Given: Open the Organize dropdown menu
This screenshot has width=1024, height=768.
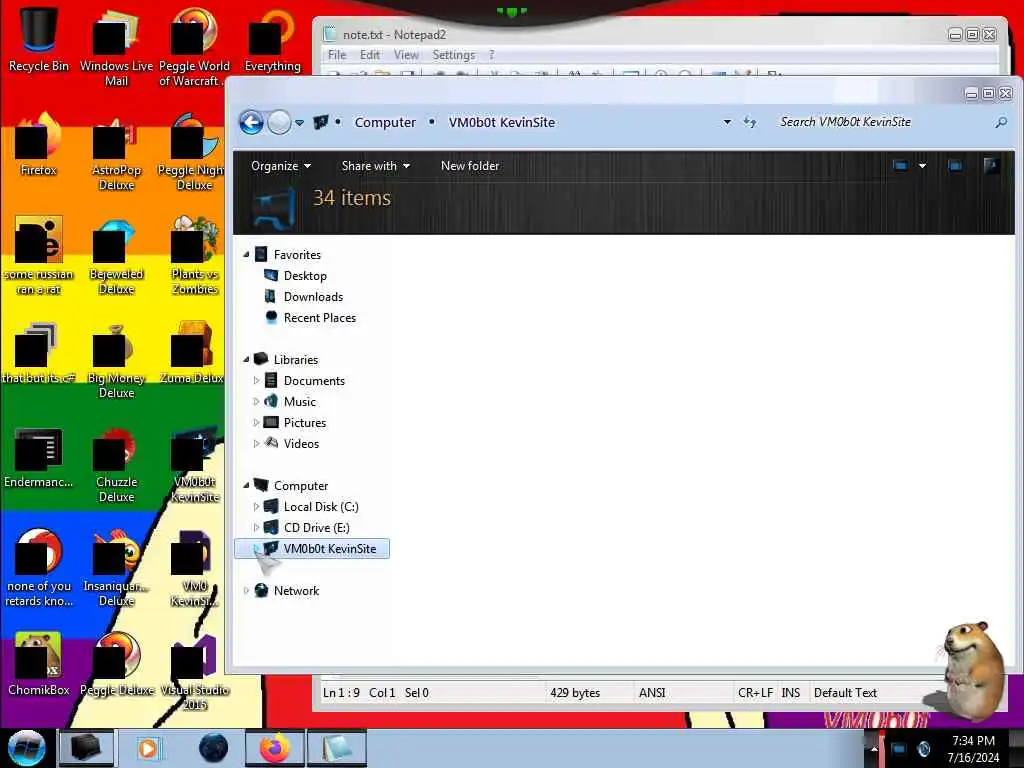Looking at the screenshot, I should (x=281, y=166).
